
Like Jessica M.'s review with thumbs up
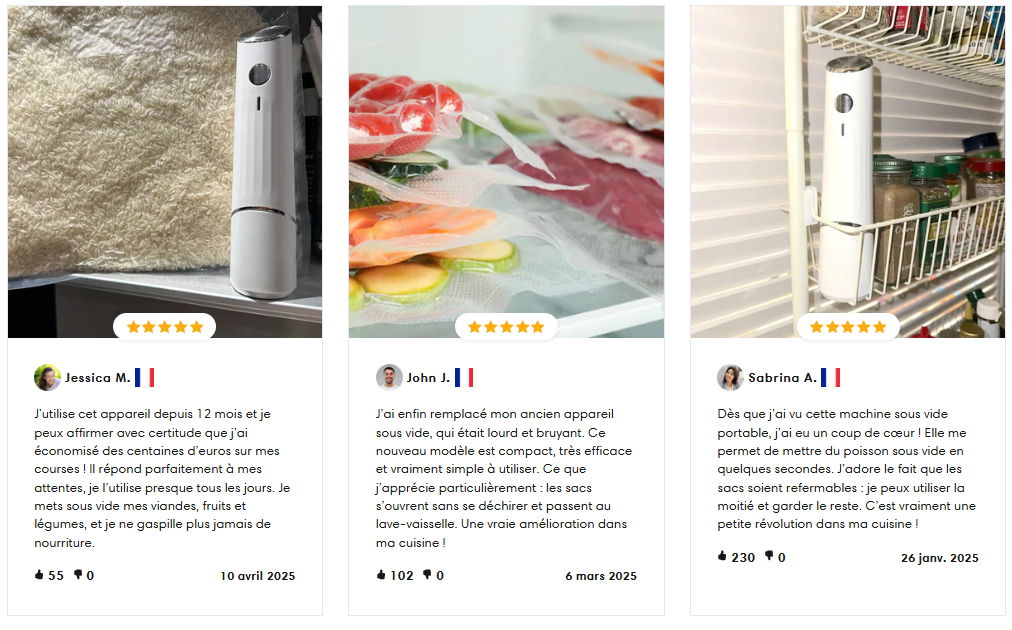(39, 574)
